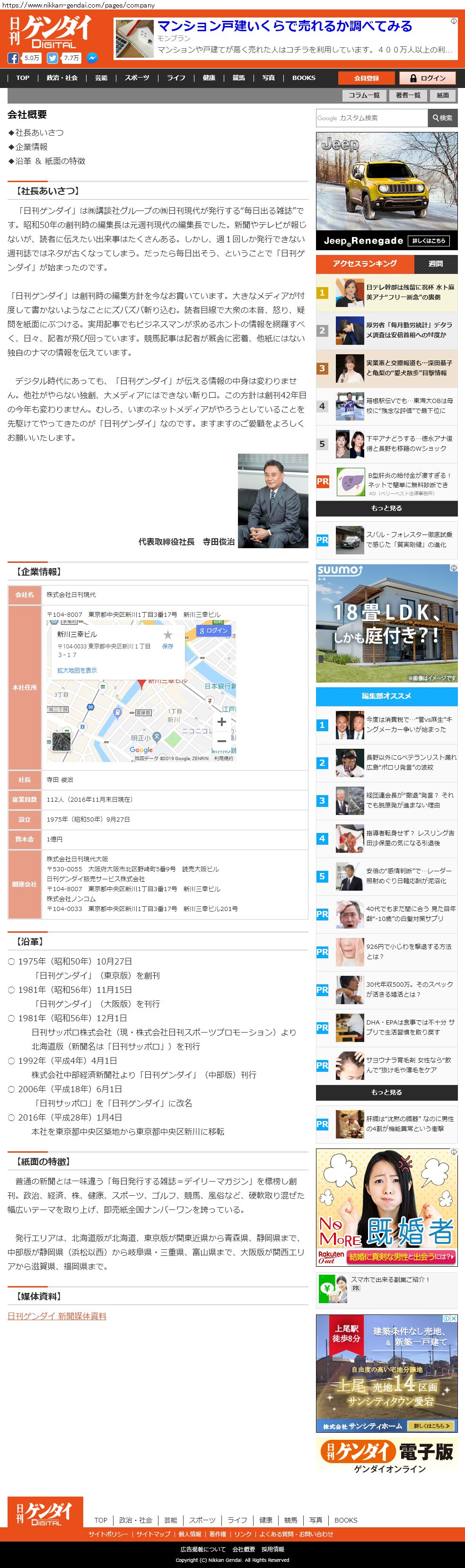Click the Facebook share icon
The image size is (465, 1568).
click(13, 59)
